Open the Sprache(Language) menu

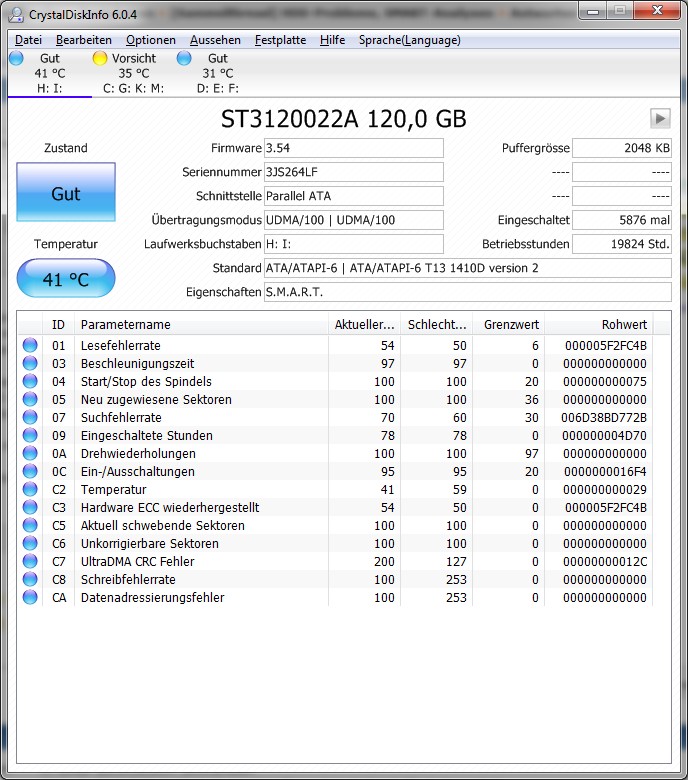(409, 40)
